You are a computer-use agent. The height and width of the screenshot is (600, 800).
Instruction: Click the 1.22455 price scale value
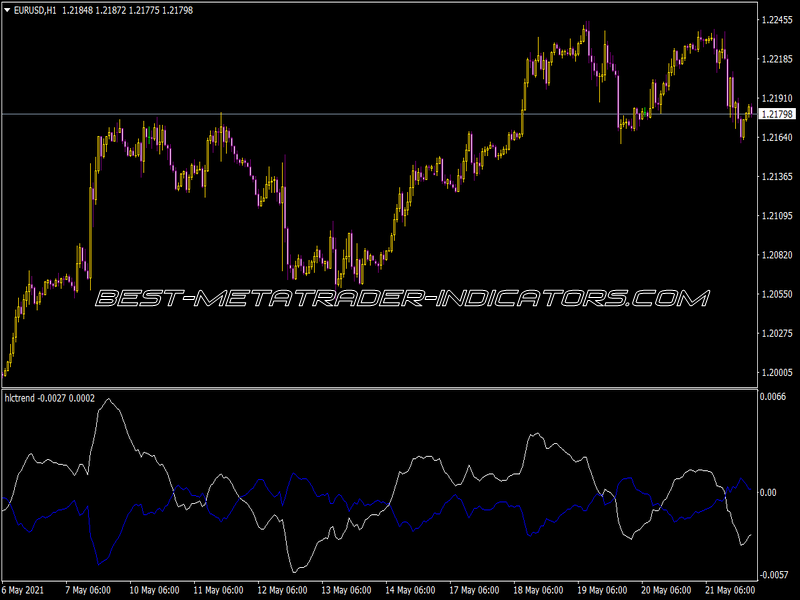(x=777, y=20)
